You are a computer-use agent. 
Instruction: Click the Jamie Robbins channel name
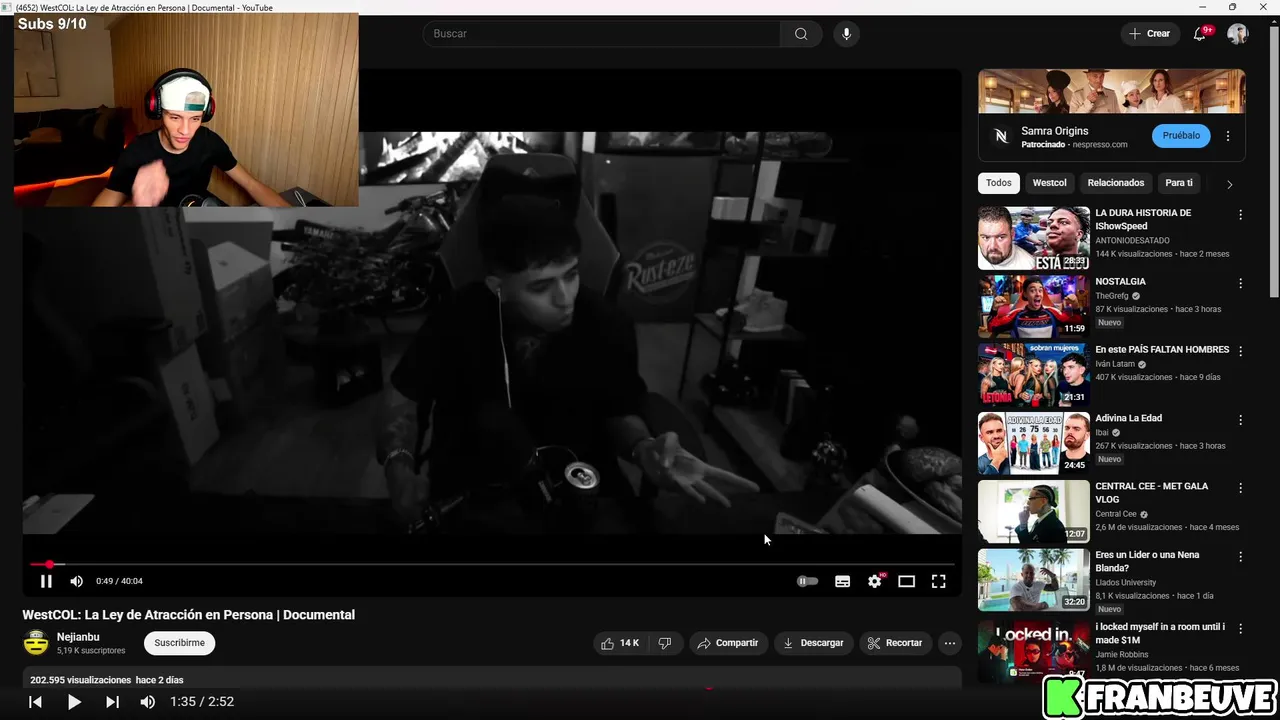pyautogui.click(x=1122, y=655)
